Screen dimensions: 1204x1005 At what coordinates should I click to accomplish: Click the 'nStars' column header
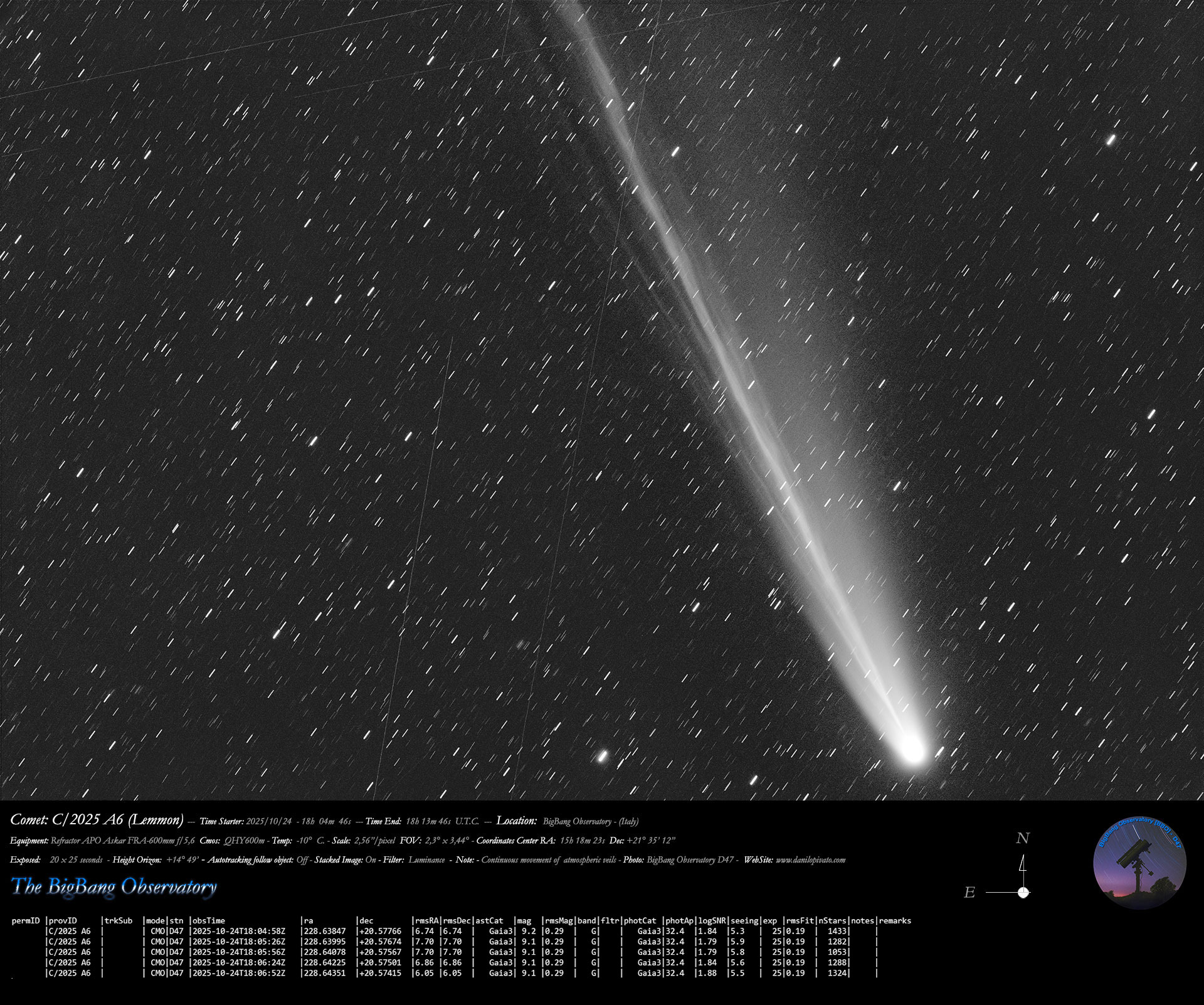click(832, 921)
